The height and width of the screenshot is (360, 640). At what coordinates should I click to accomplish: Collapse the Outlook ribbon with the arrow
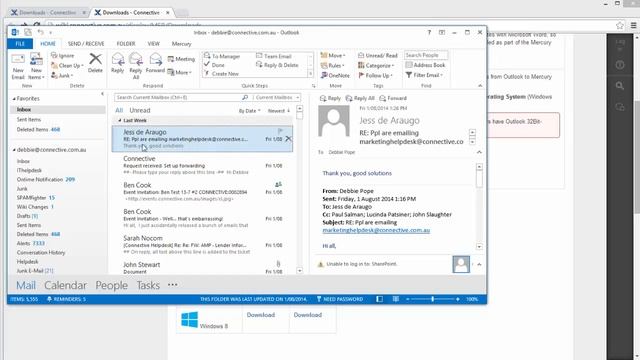tap(480, 86)
